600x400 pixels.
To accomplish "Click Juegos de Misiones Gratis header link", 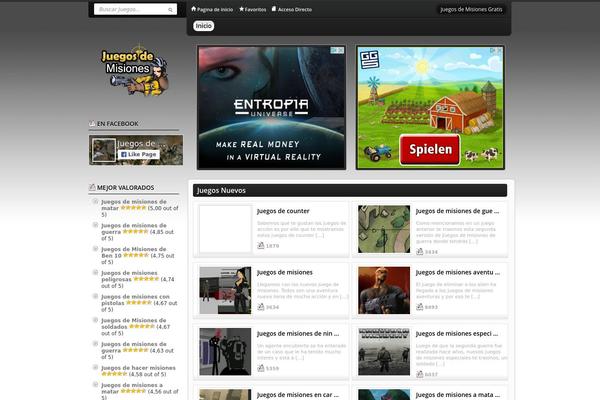I will pos(471,9).
